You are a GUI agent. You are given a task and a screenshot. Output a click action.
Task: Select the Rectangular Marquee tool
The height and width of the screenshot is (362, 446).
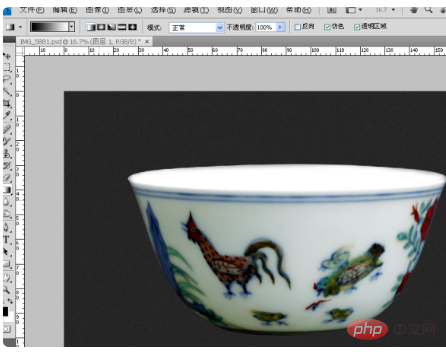click(x=7, y=67)
